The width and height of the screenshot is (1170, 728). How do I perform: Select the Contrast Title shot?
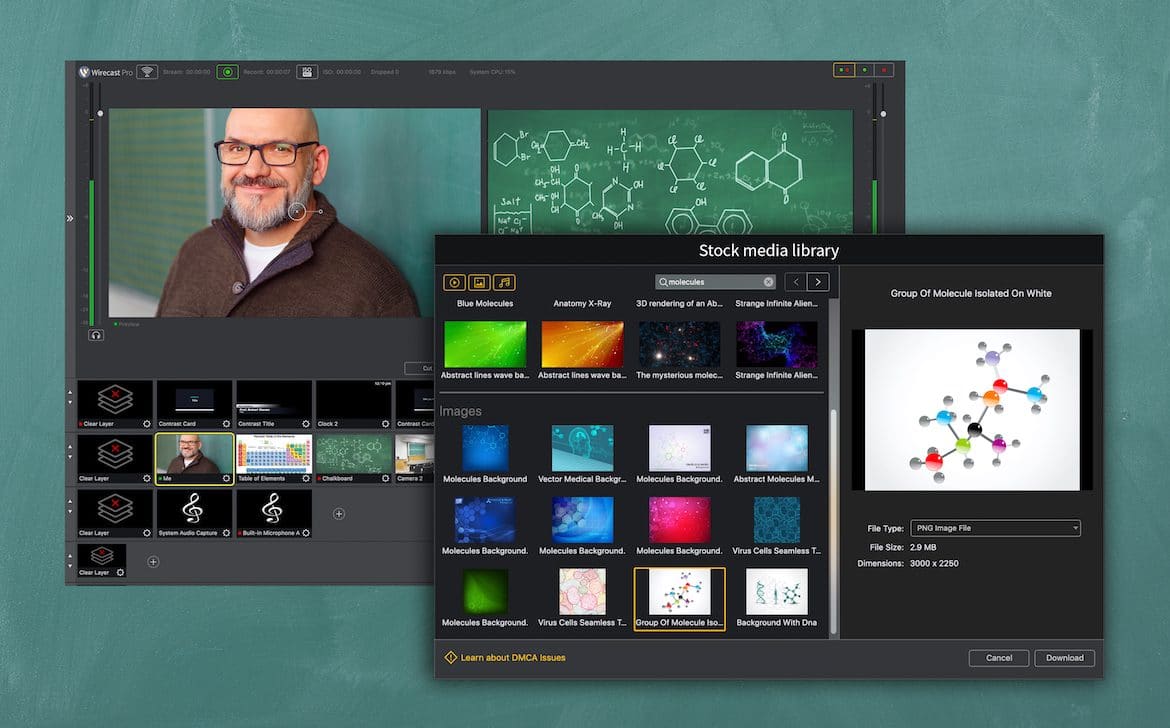click(274, 404)
